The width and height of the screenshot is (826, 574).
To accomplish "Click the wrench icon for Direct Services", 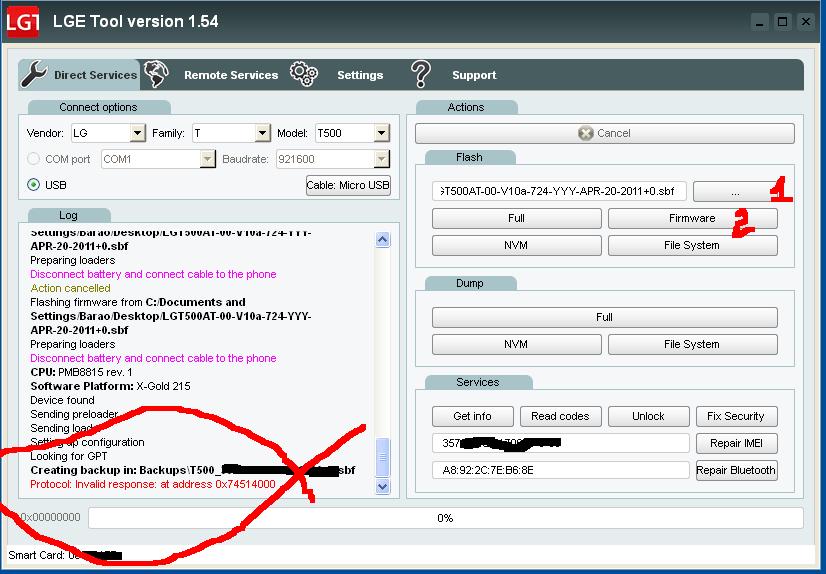I will (x=35, y=74).
